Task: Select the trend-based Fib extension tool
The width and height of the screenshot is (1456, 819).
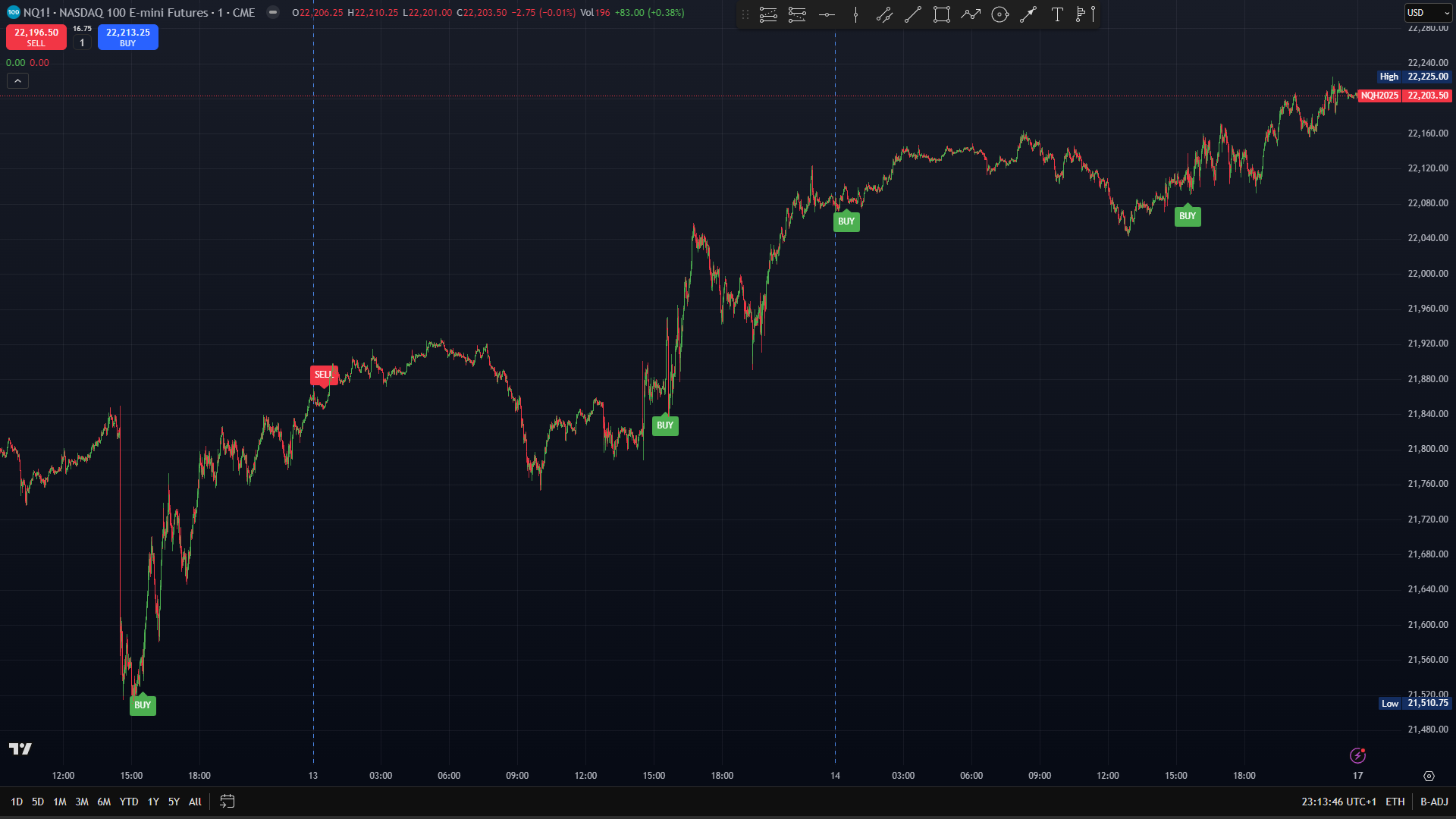Action: click(x=797, y=14)
